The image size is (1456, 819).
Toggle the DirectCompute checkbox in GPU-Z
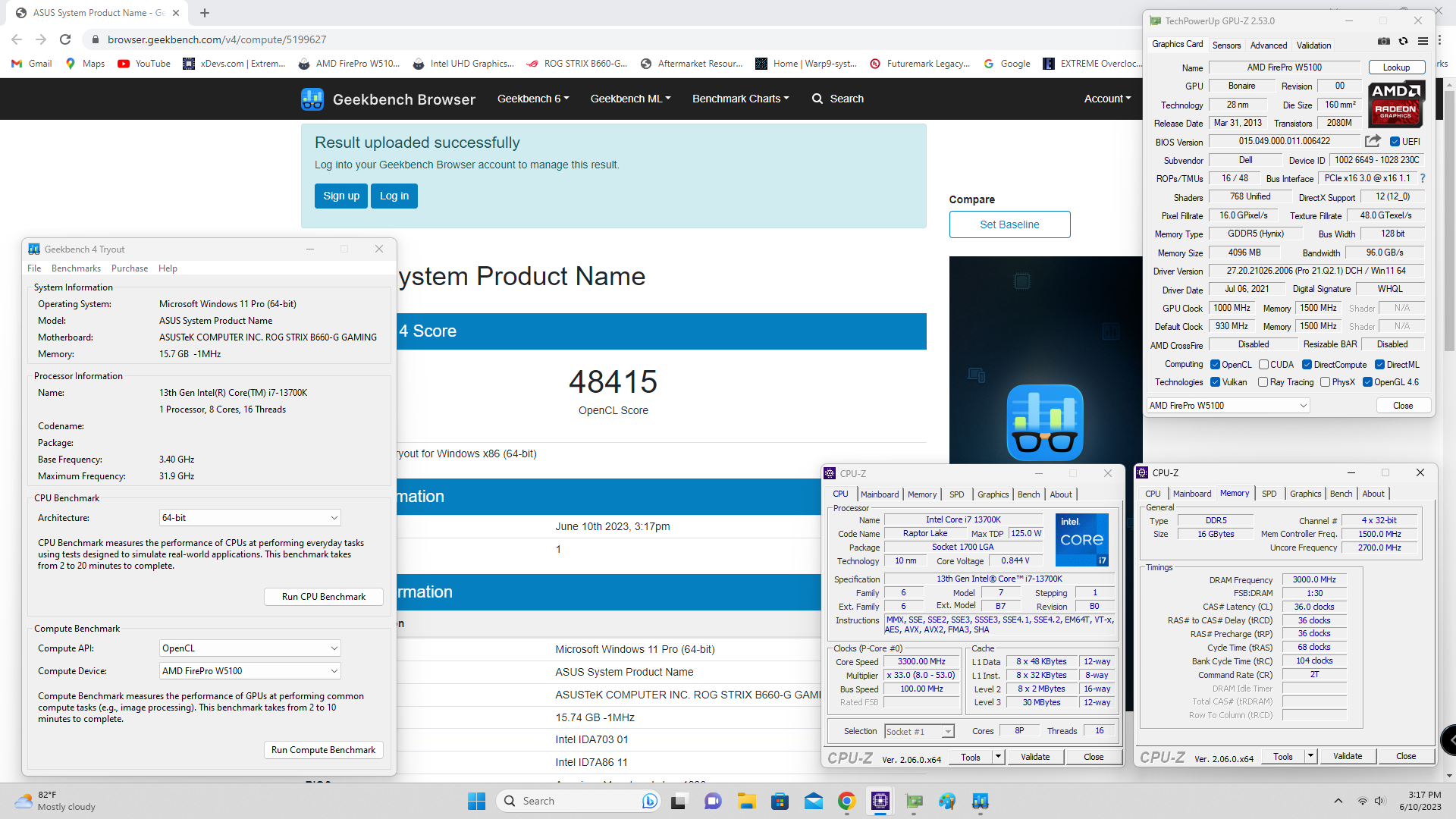(x=1307, y=365)
